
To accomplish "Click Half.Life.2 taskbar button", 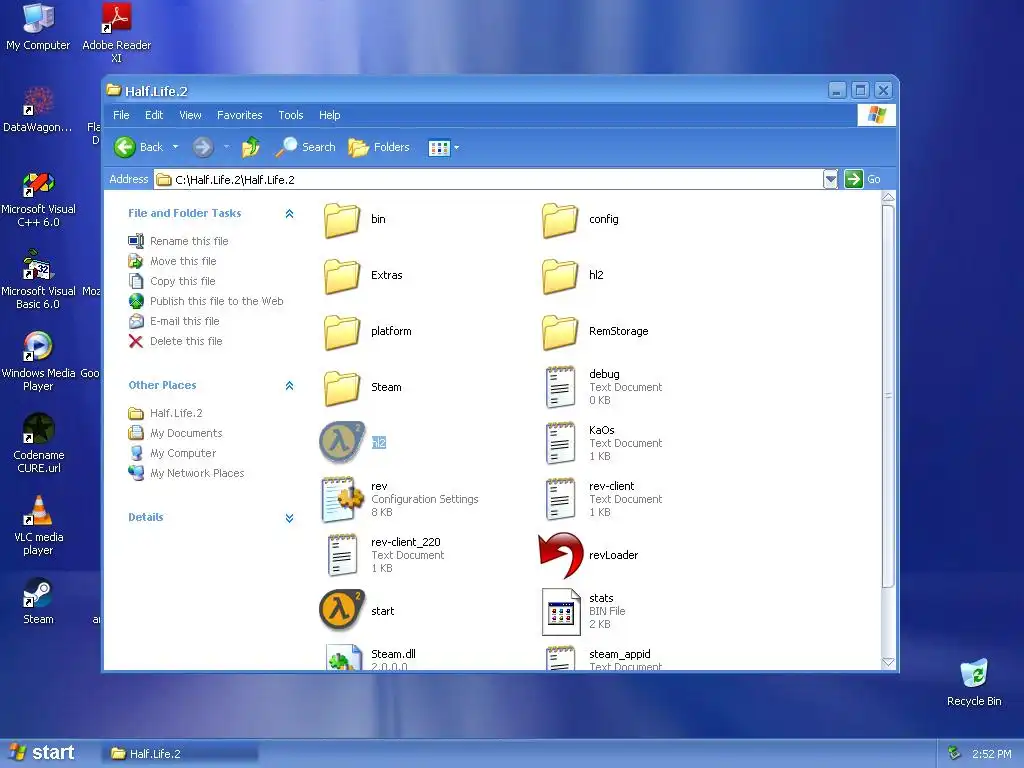I will pos(180,754).
